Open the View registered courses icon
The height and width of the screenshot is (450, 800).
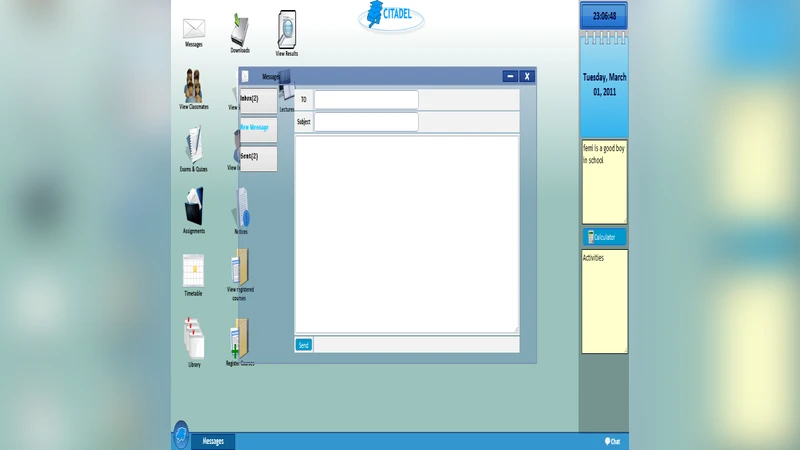click(240, 270)
